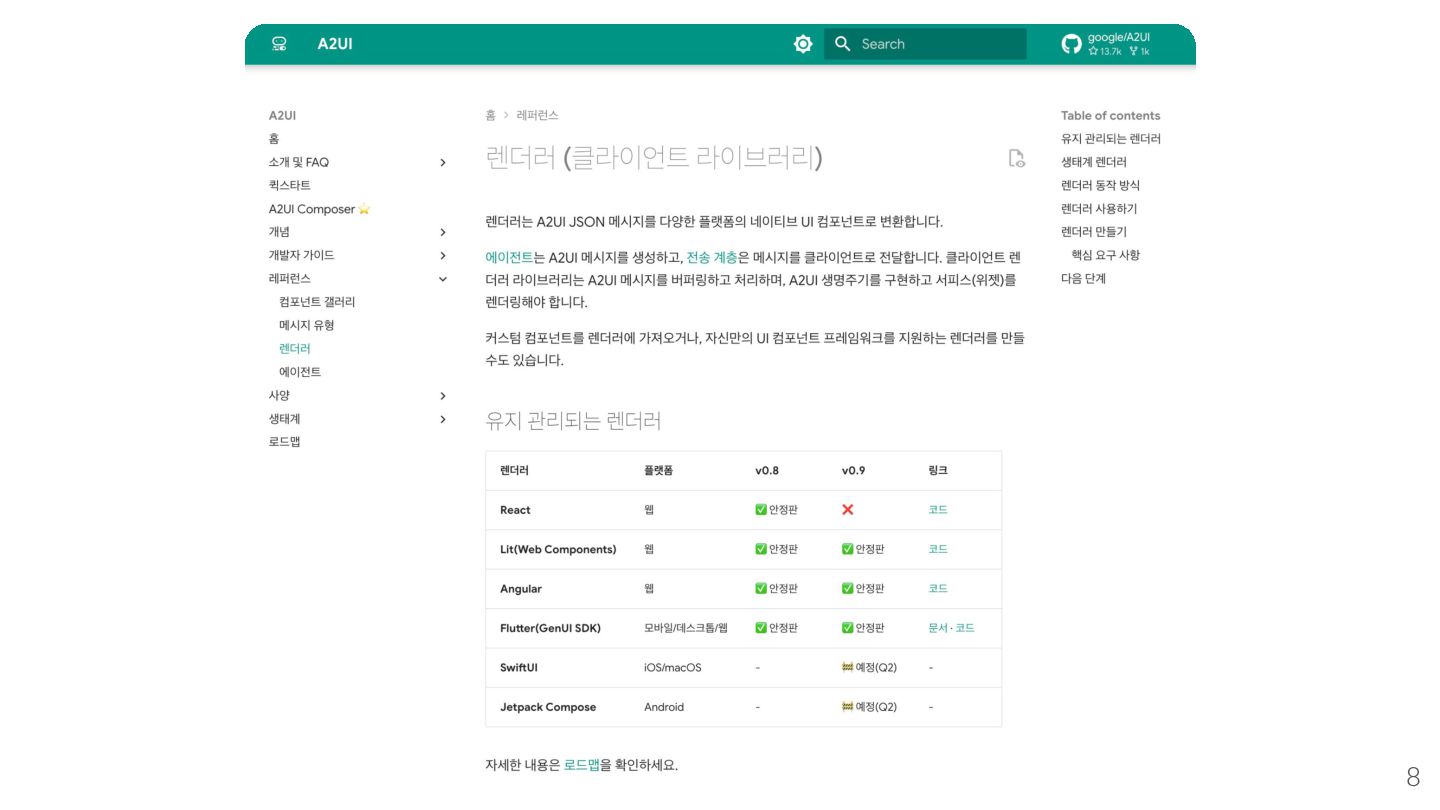Viewport: 1440px width, 810px height.
Task: Click the Search input field
Action: (925, 44)
